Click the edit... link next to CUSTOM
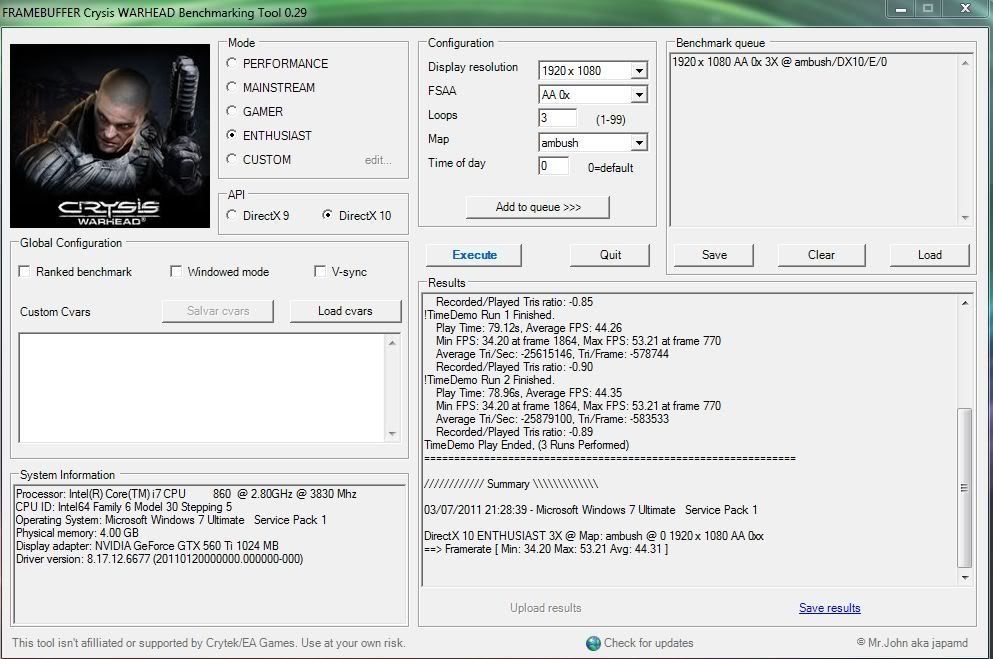The image size is (993, 659). tap(378, 160)
